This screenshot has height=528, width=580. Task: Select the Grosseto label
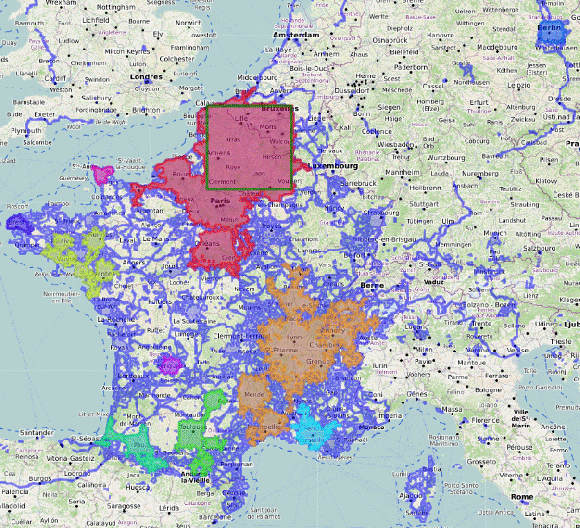(481, 462)
